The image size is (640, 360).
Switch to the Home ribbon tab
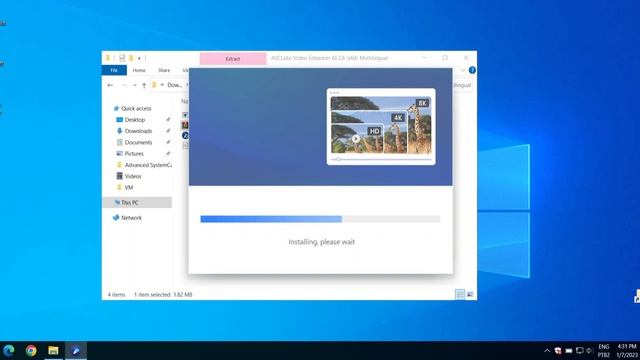point(139,70)
